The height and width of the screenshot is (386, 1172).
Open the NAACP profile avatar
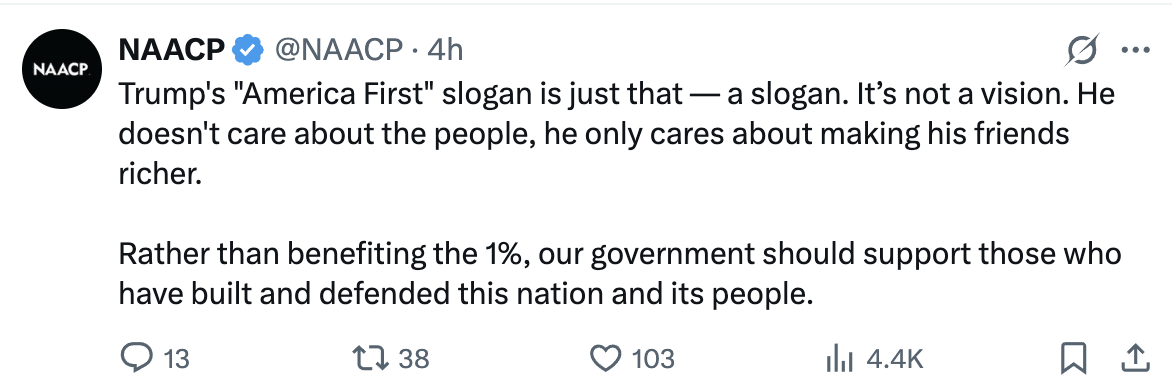pyautogui.click(x=62, y=70)
